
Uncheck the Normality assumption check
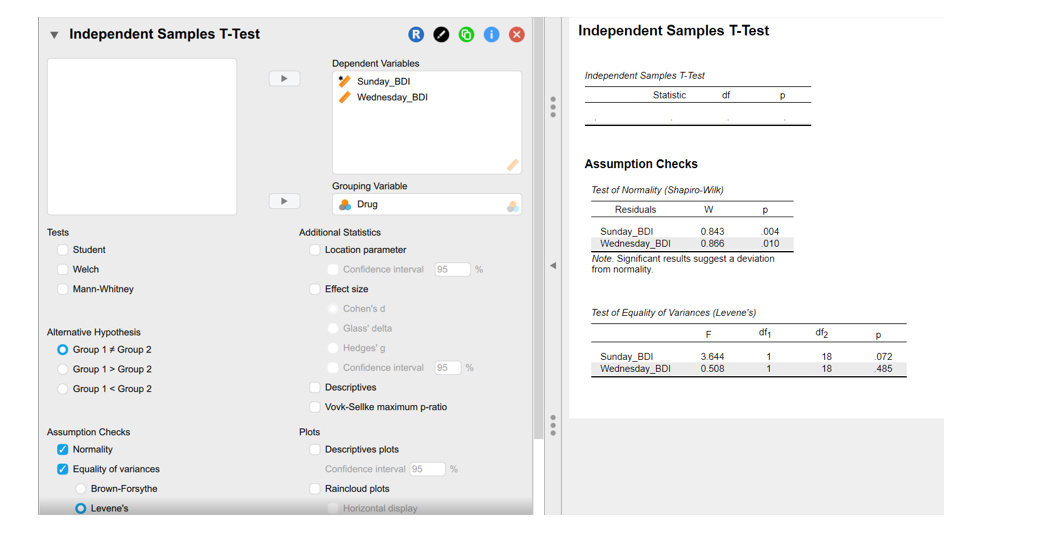(63, 450)
